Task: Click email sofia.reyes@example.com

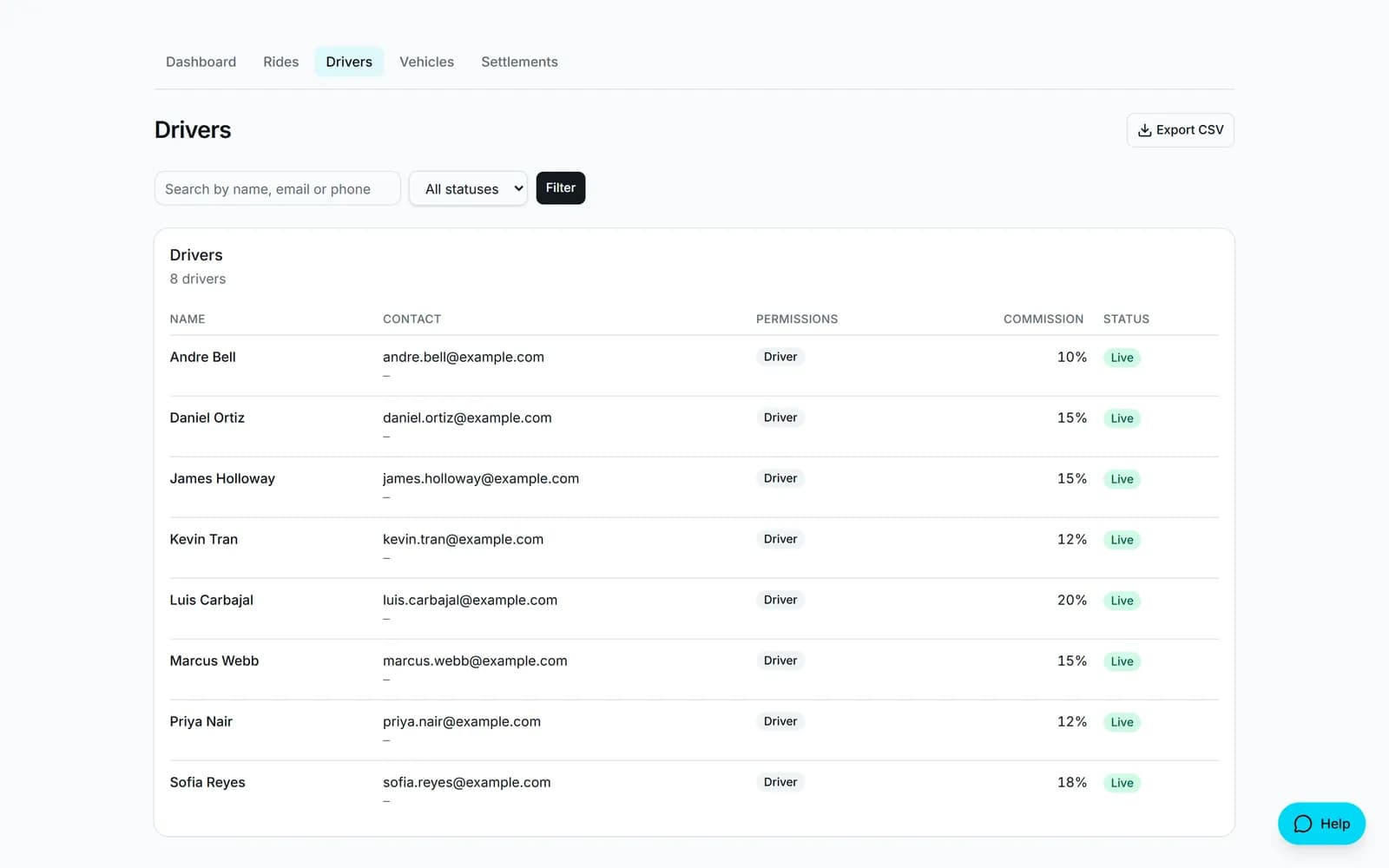Action: coord(466,782)
